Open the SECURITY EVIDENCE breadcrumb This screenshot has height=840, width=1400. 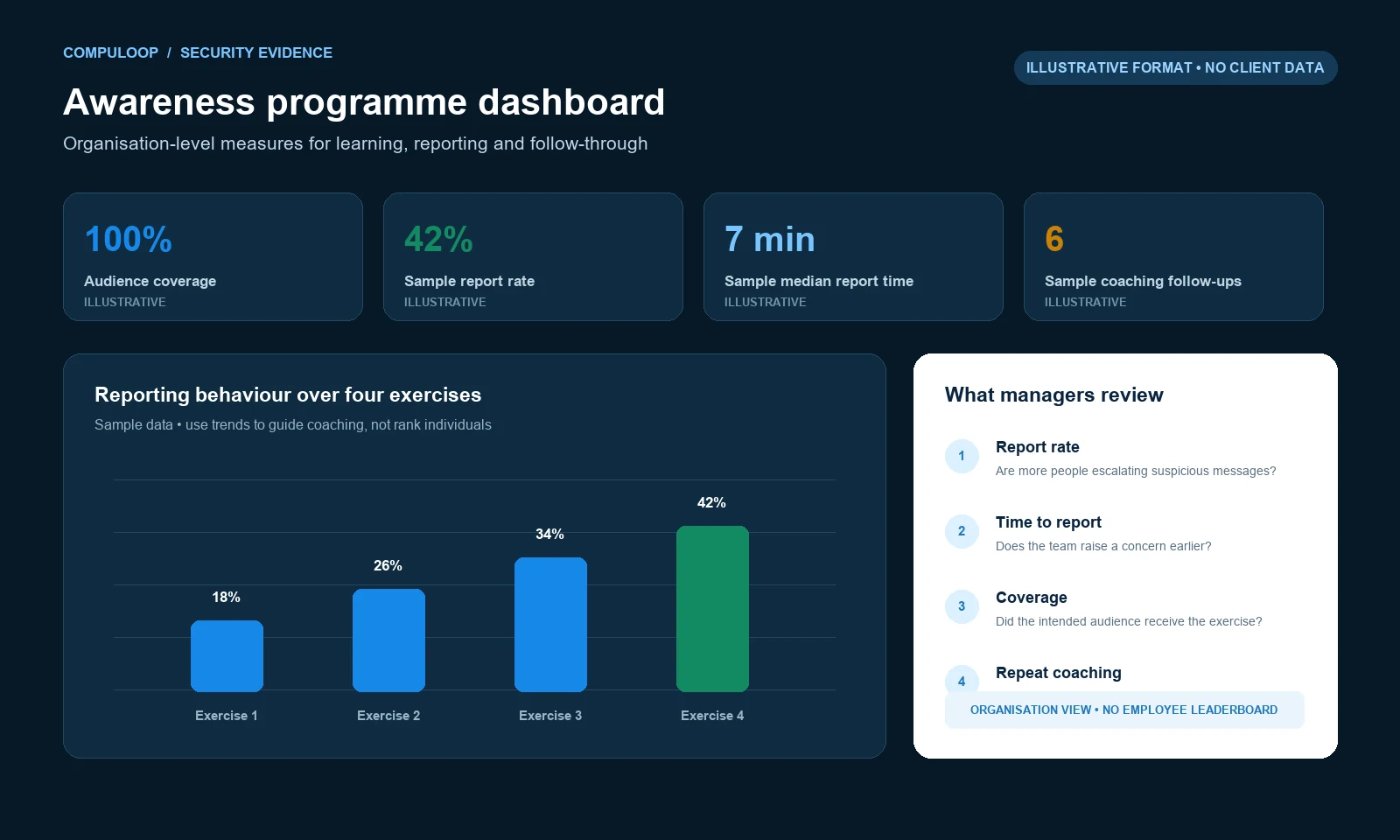[256, 52]
